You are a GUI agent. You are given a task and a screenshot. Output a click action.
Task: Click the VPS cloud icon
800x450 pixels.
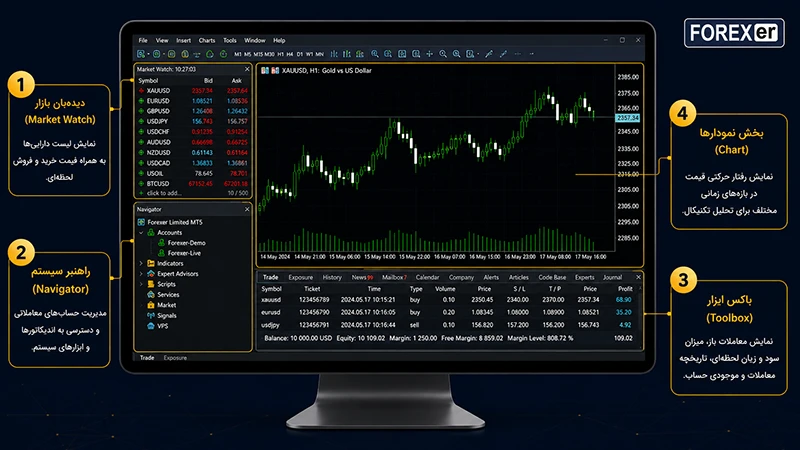click(151, 326)
